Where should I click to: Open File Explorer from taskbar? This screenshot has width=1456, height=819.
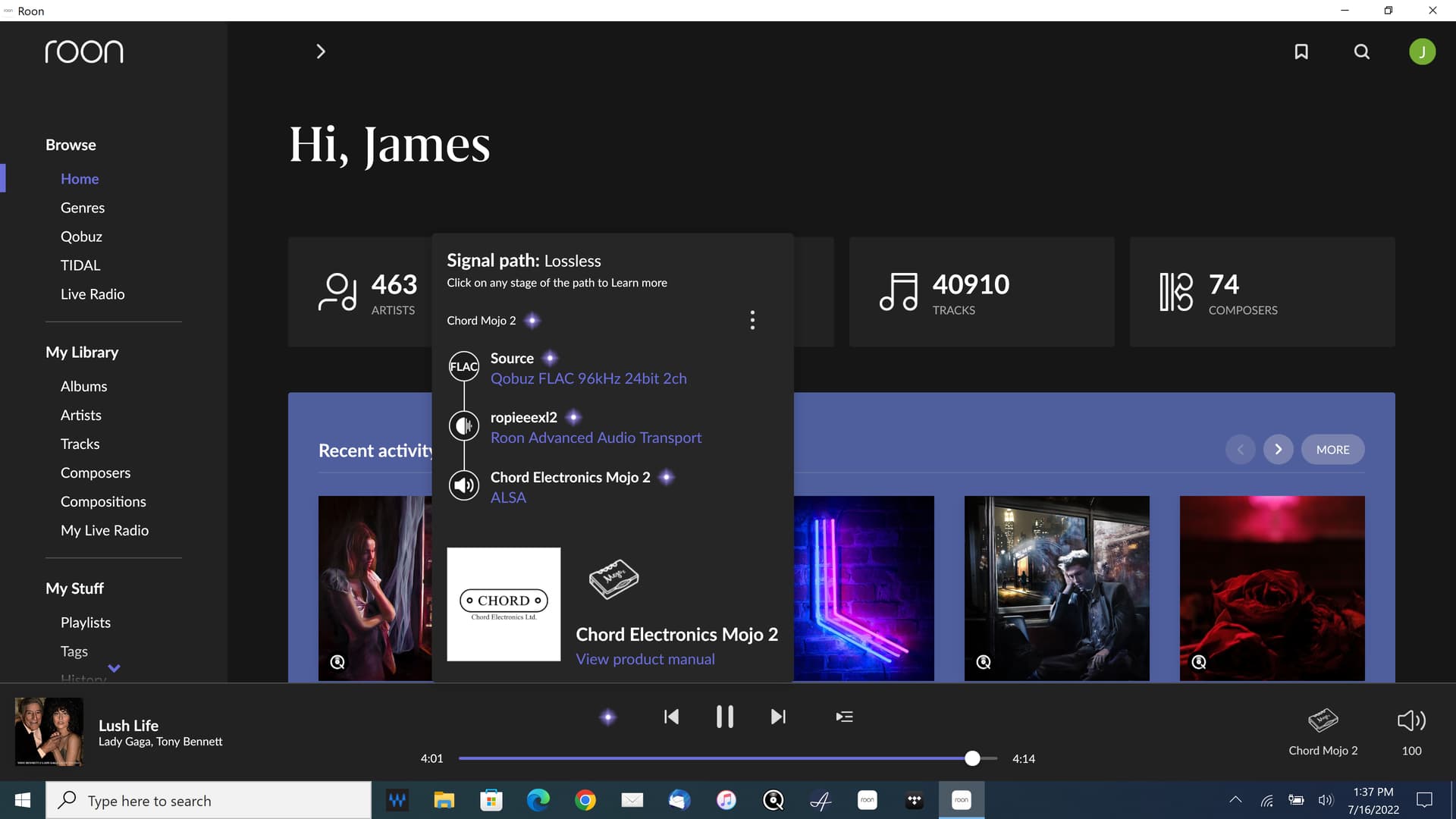coord(444,800)
